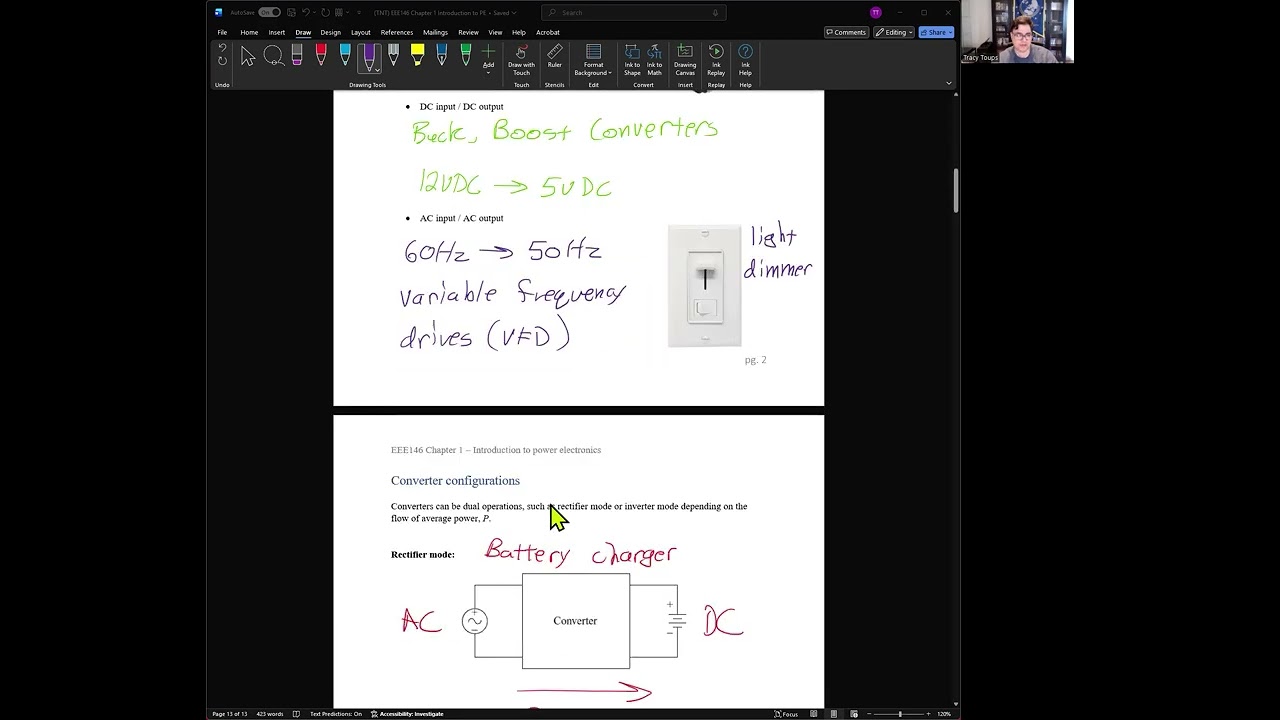Open the TT account profile
The image size is (1280, 720).
click(875, 13)
